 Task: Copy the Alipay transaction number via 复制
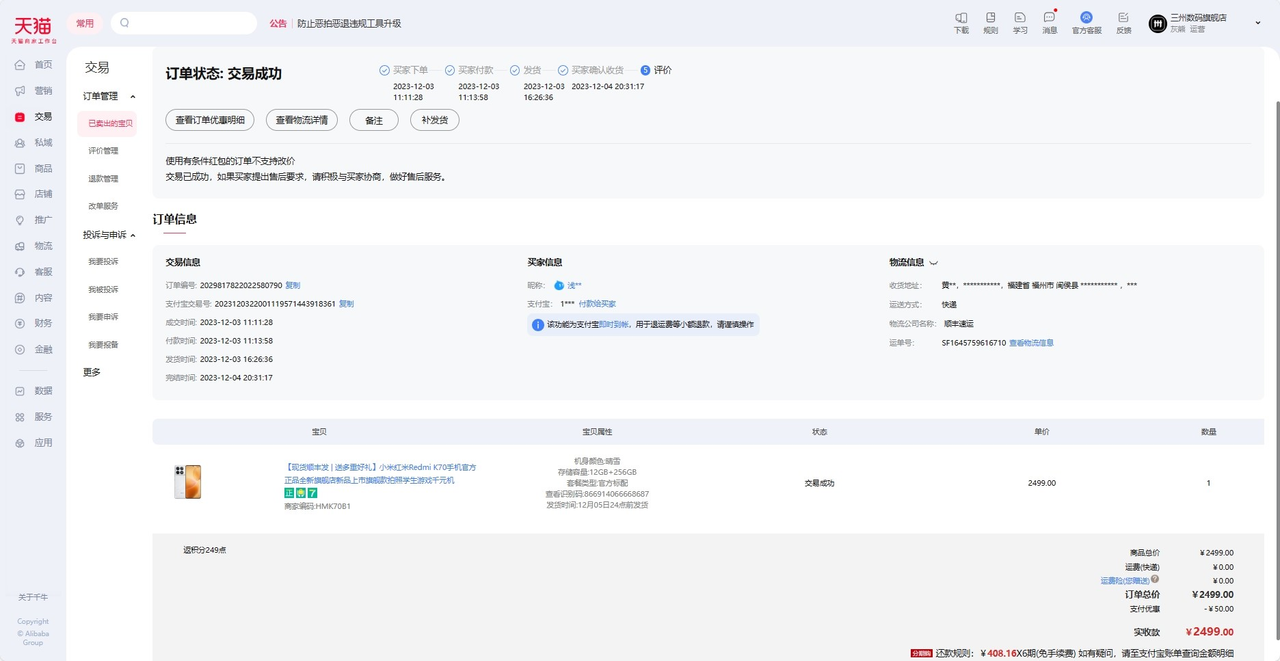[x=346, y=304]
